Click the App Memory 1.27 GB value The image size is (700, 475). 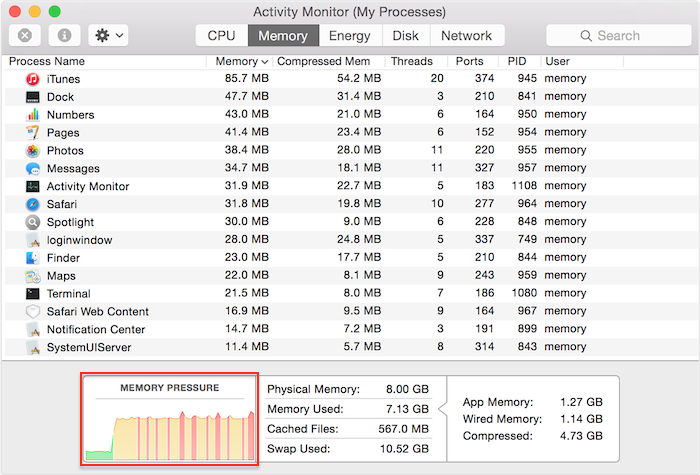click(581, 402)
